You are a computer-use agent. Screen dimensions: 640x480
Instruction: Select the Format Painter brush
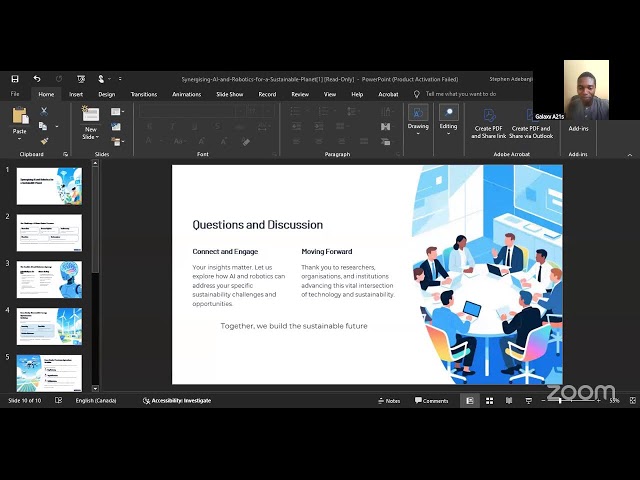pyautogui.click(x=44, y=141)
